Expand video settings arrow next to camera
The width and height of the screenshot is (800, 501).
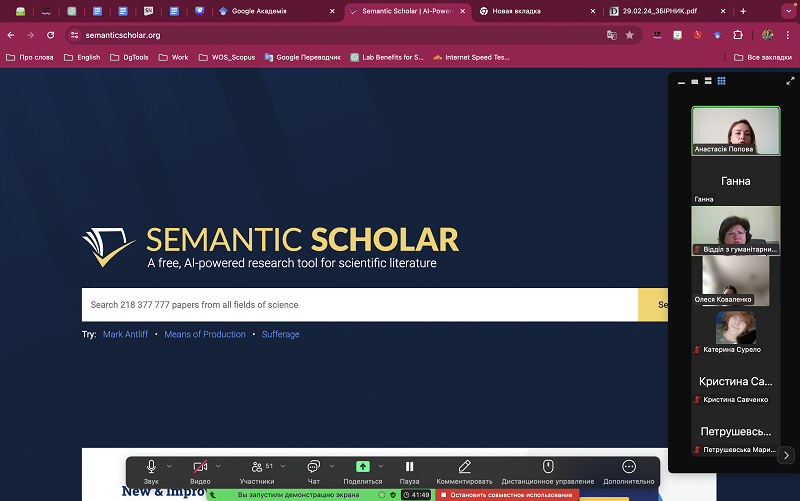[218, 466]
